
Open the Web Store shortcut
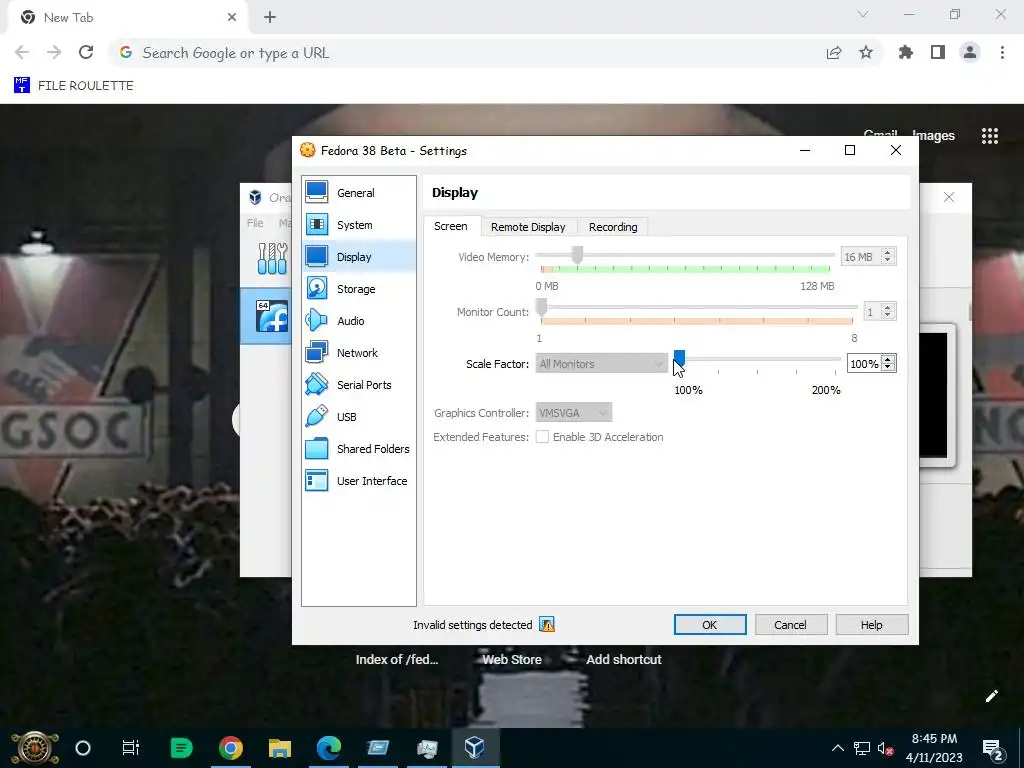(511, 660)
